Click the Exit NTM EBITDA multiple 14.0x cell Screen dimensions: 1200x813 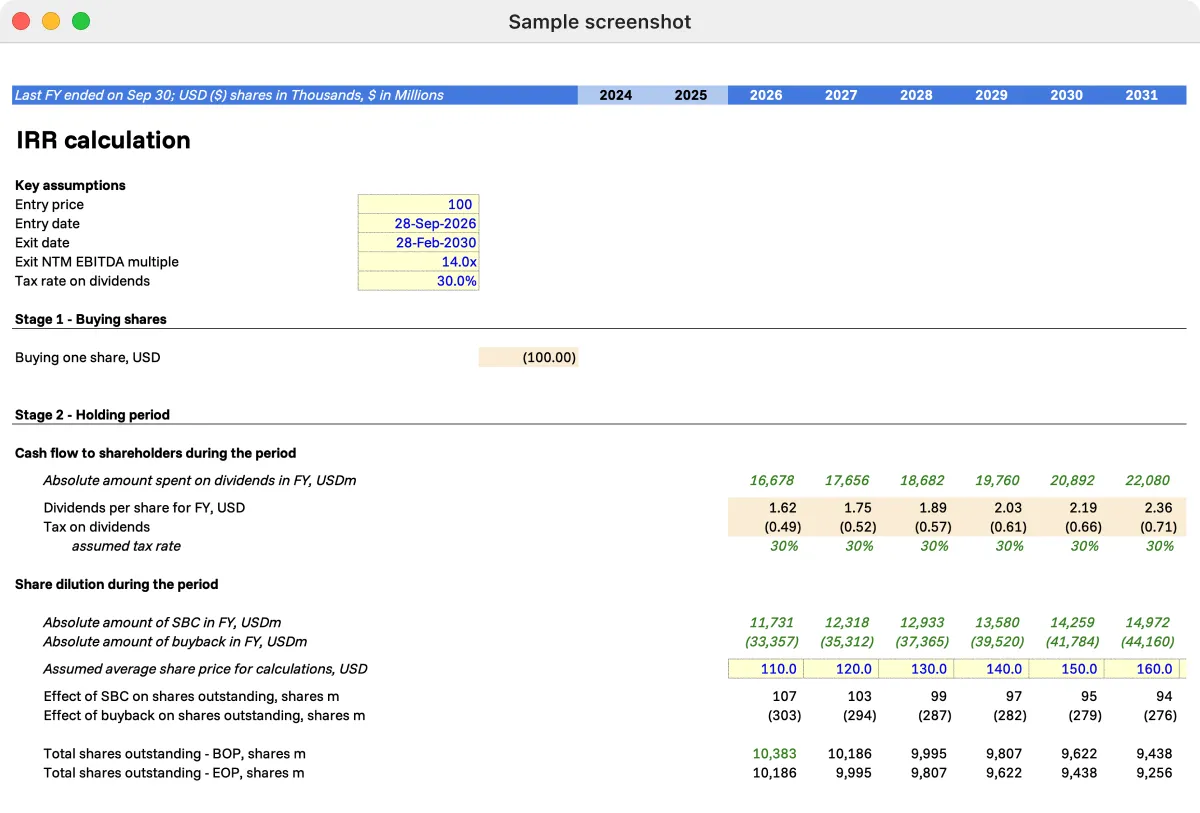pos(418,262)
